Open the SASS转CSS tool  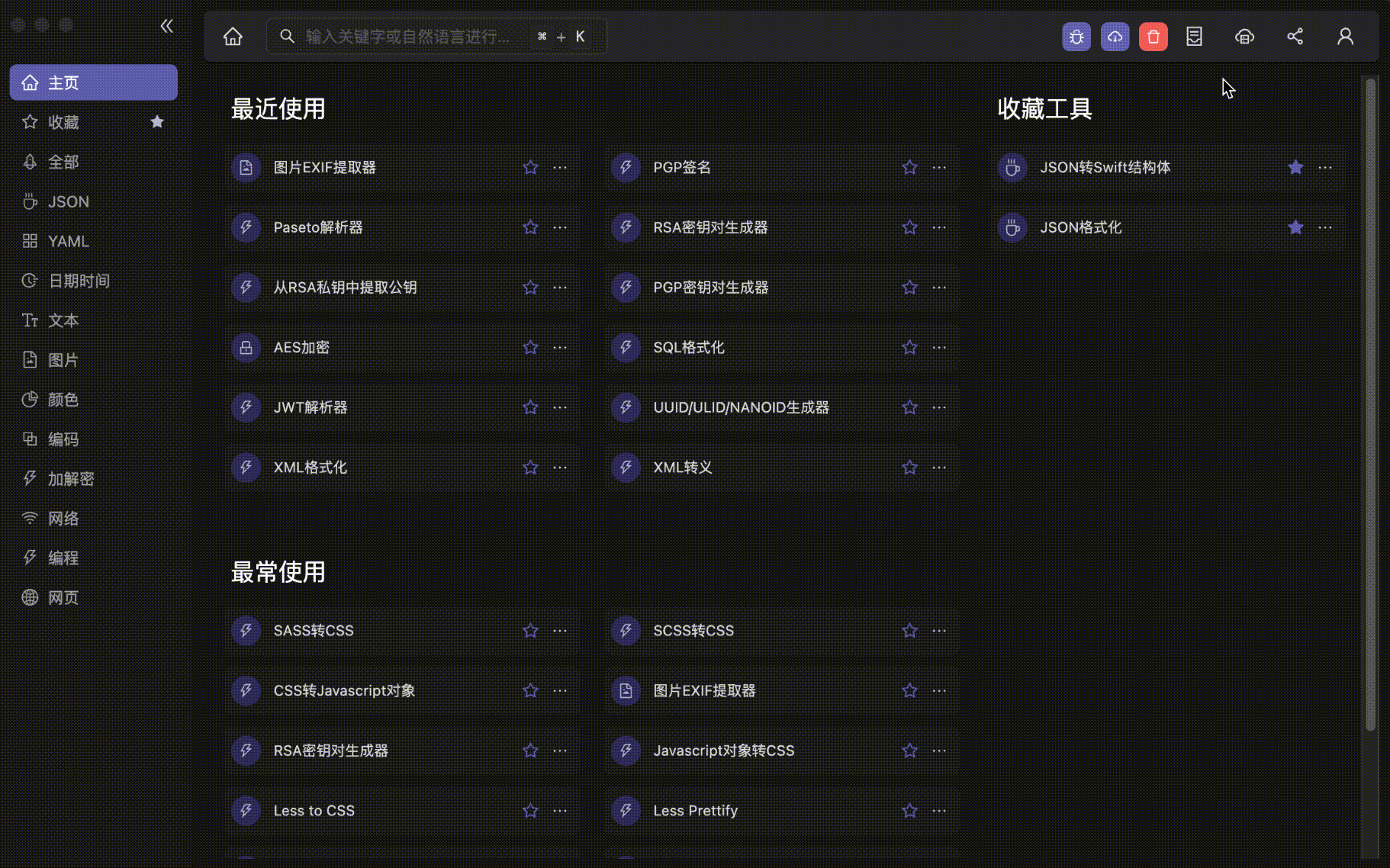pyautogui.click(x=314, y=631)
